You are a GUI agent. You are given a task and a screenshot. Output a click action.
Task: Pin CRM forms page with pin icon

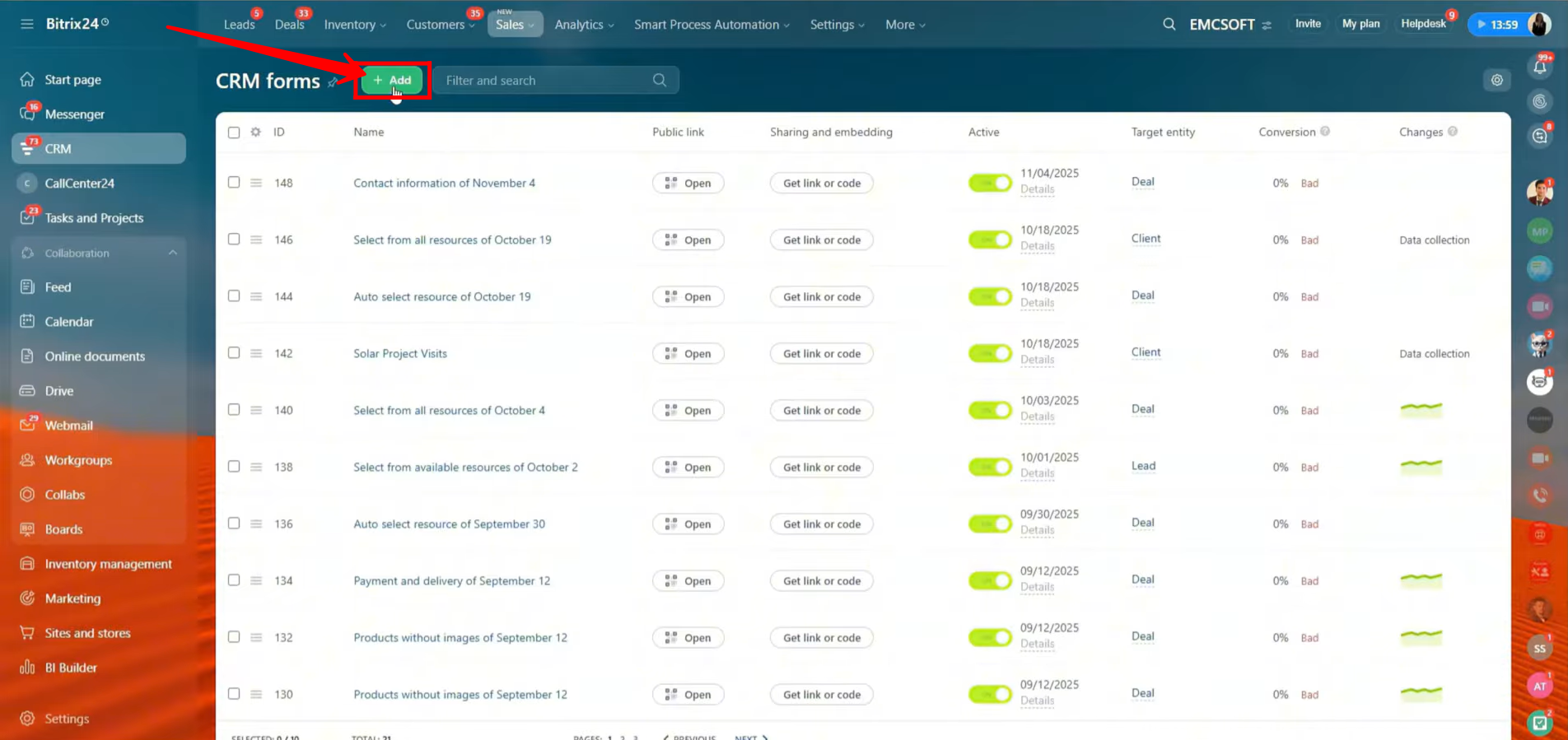[333, 81]
